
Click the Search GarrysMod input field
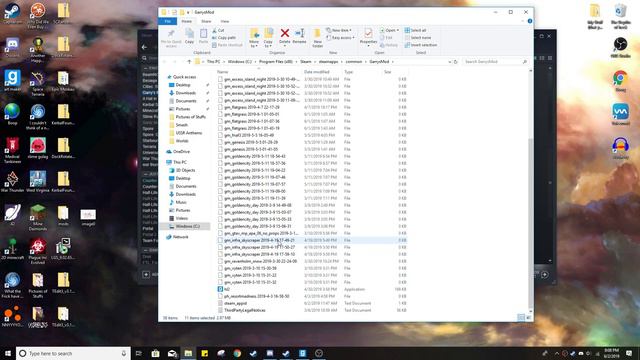coord(495,62)
